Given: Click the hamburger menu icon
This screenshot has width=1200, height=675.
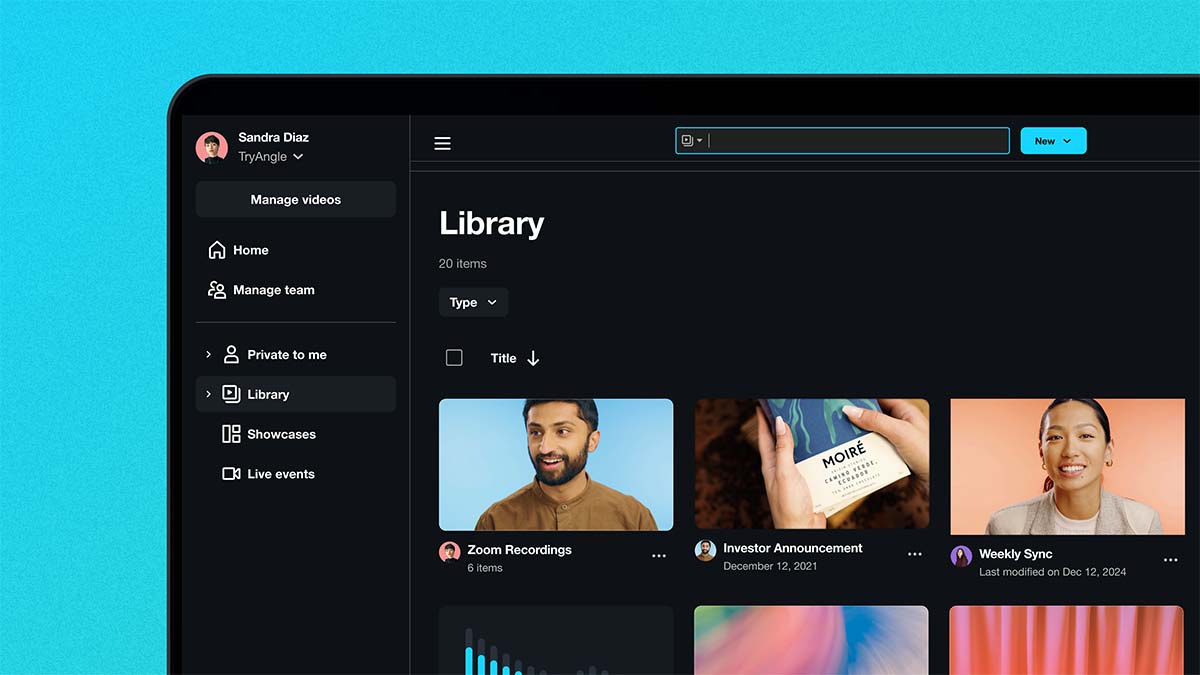Looking at the screenshot, I should (x=442, y=143).
